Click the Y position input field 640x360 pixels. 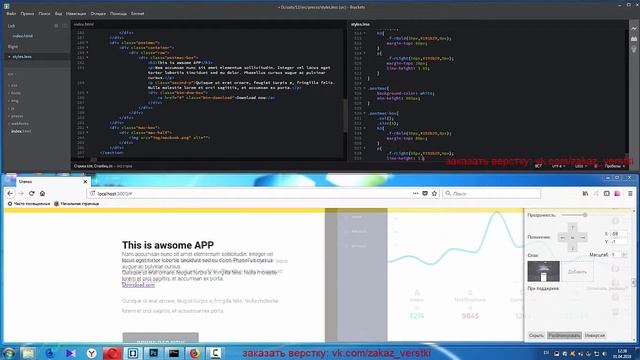619,242
